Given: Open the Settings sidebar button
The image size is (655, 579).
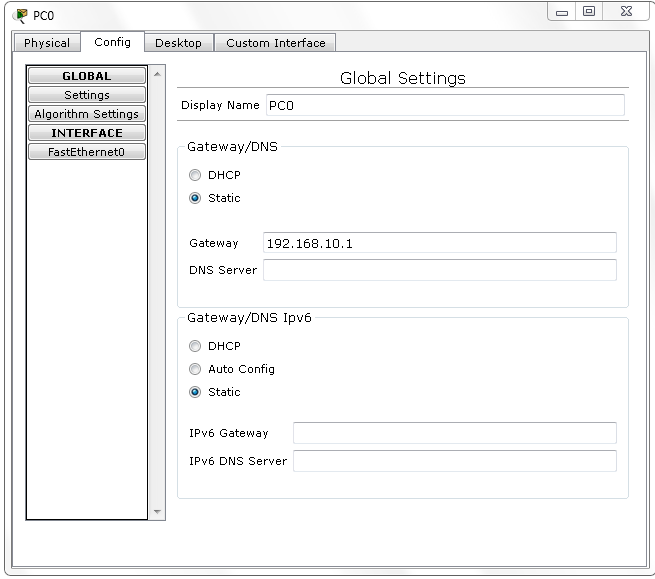Looking at the screenshot, I should [x=87, y=95].
